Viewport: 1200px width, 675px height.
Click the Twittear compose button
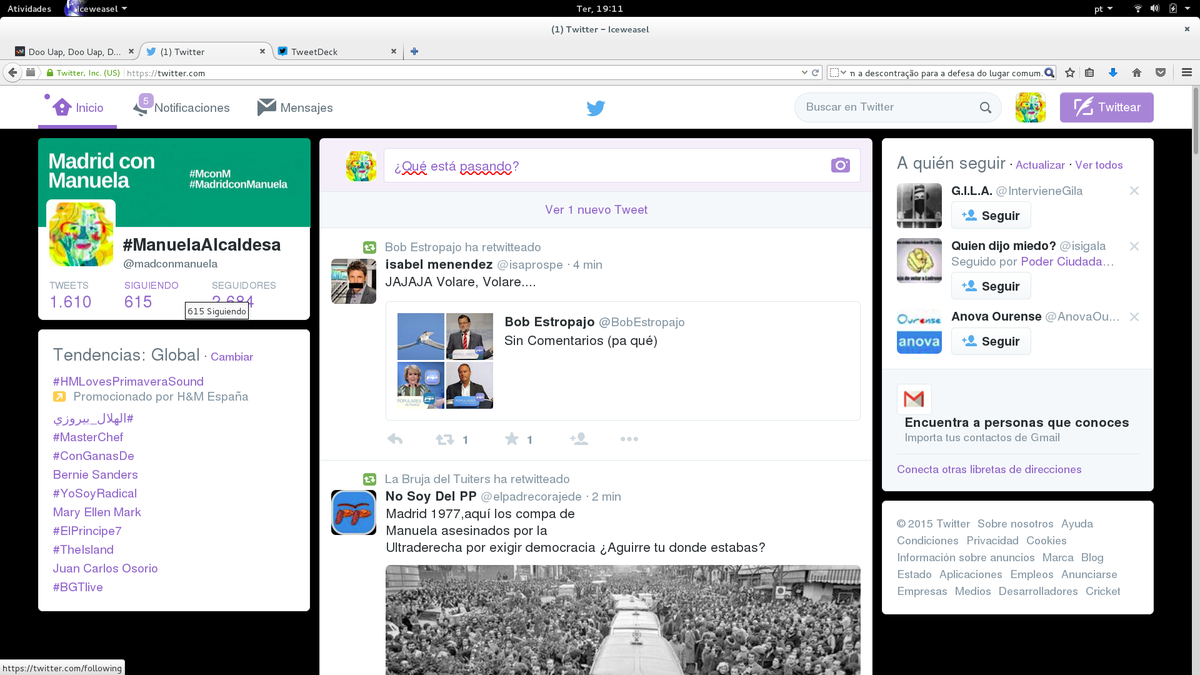pos(1106,107)
